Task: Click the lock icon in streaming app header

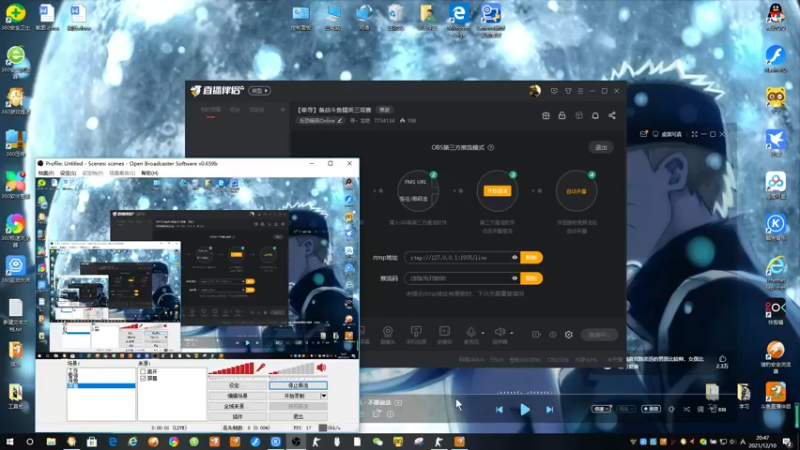Action: (562, 116)
